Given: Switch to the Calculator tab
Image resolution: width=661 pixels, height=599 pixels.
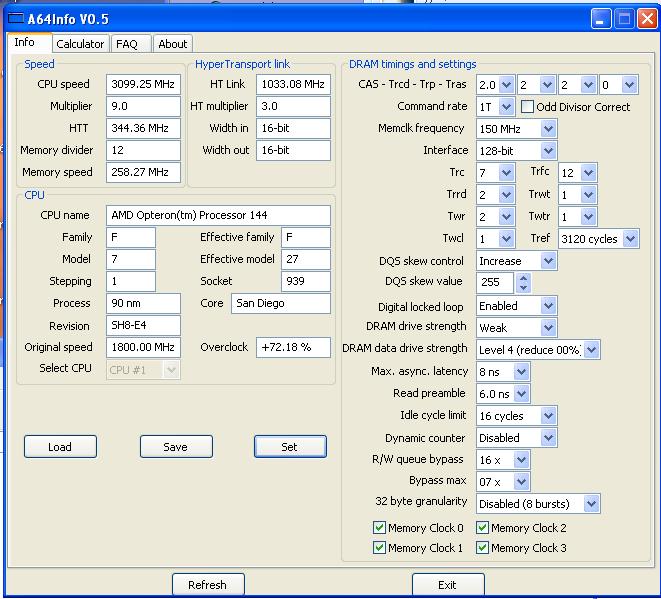Looking at the screenshot, I should 80,44.
